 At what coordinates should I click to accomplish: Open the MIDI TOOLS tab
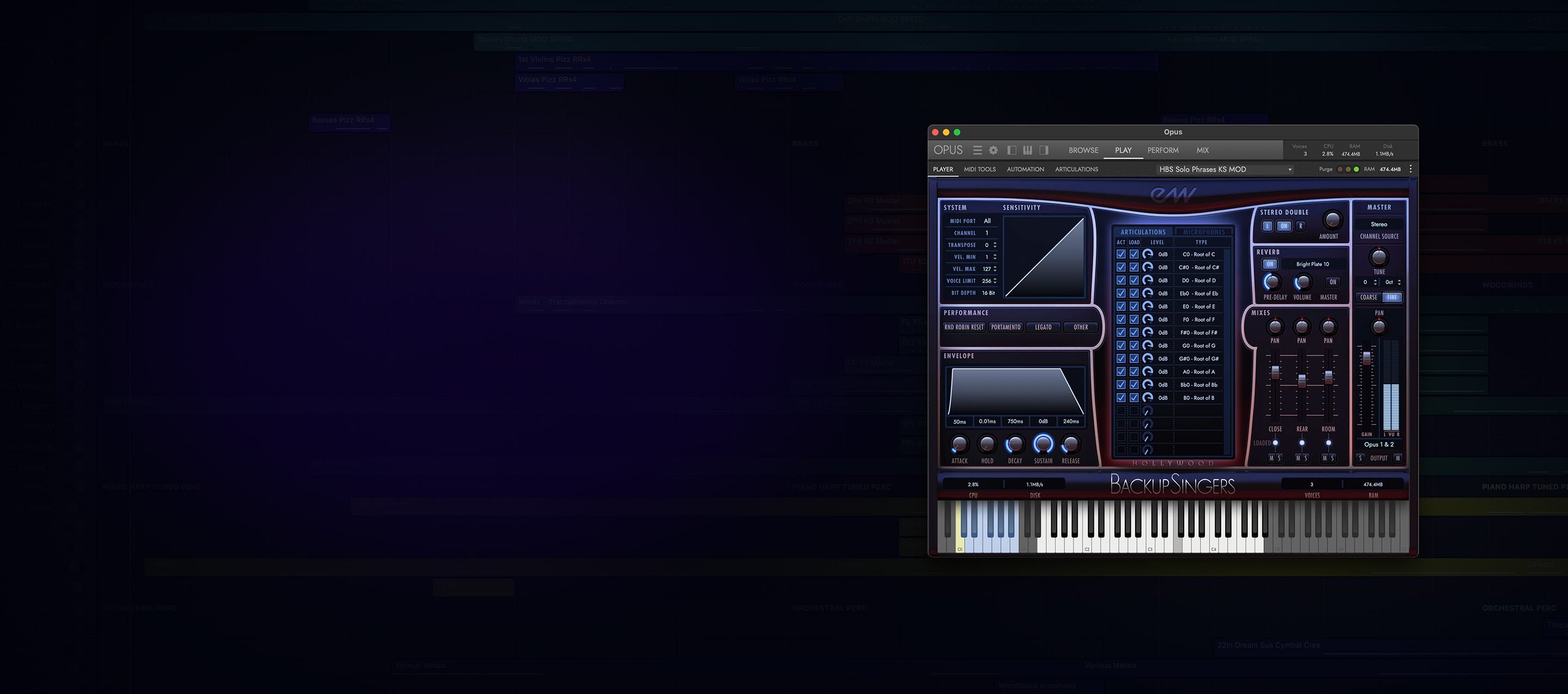click(x=979, y=169)
